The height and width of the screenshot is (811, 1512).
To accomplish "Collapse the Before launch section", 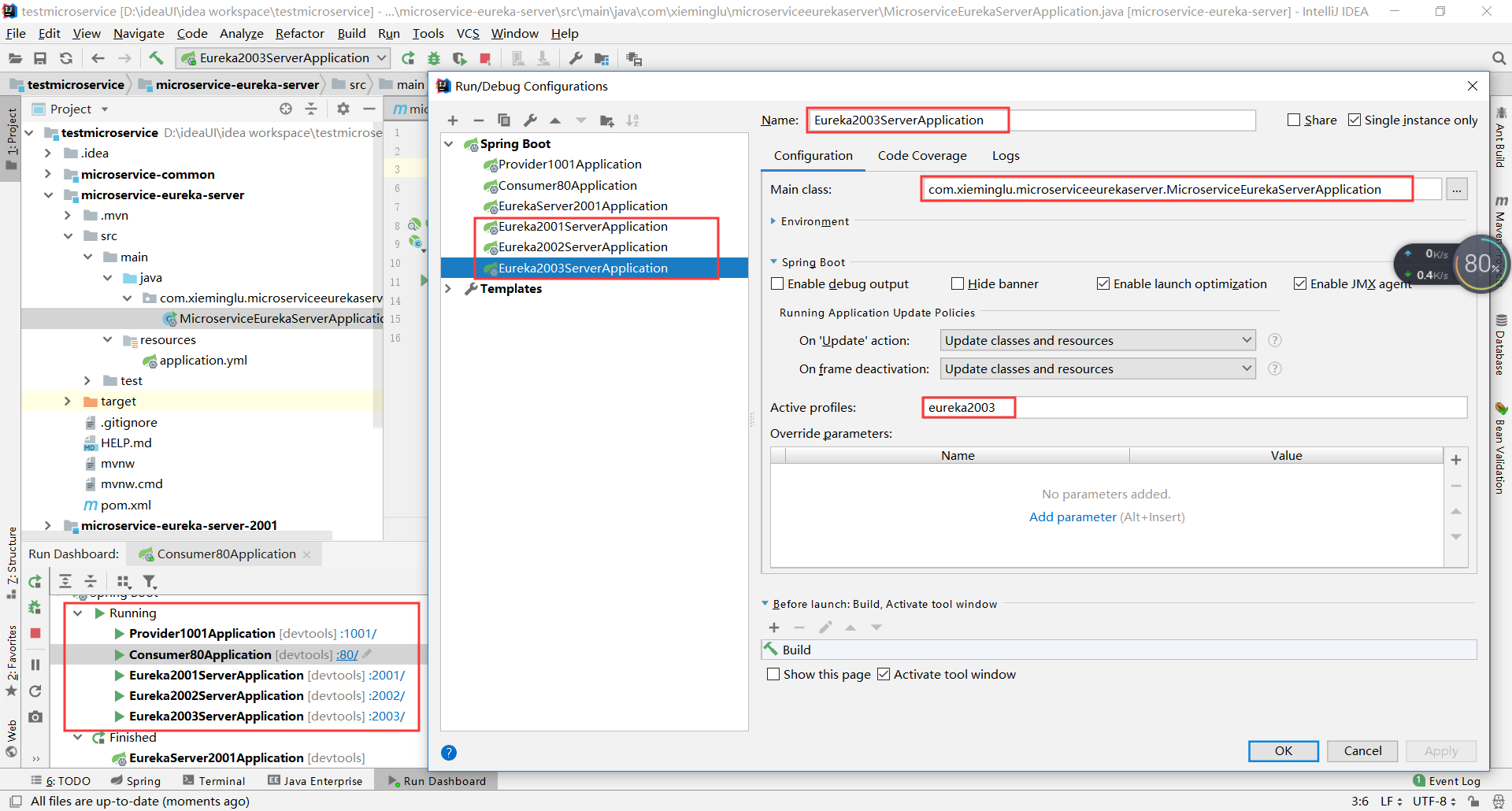I will [765, 604].
